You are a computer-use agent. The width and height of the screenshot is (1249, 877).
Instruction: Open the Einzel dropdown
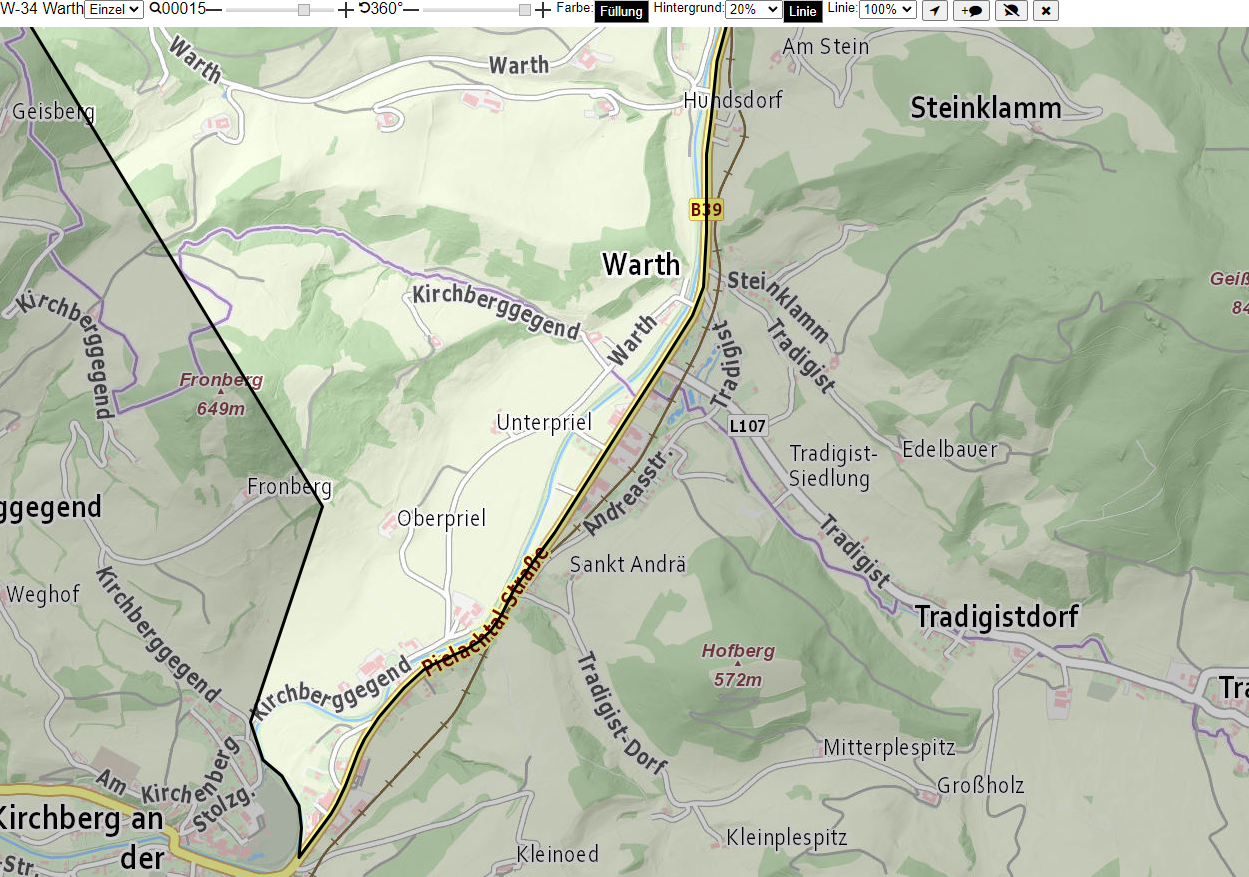tap(114, 10)
